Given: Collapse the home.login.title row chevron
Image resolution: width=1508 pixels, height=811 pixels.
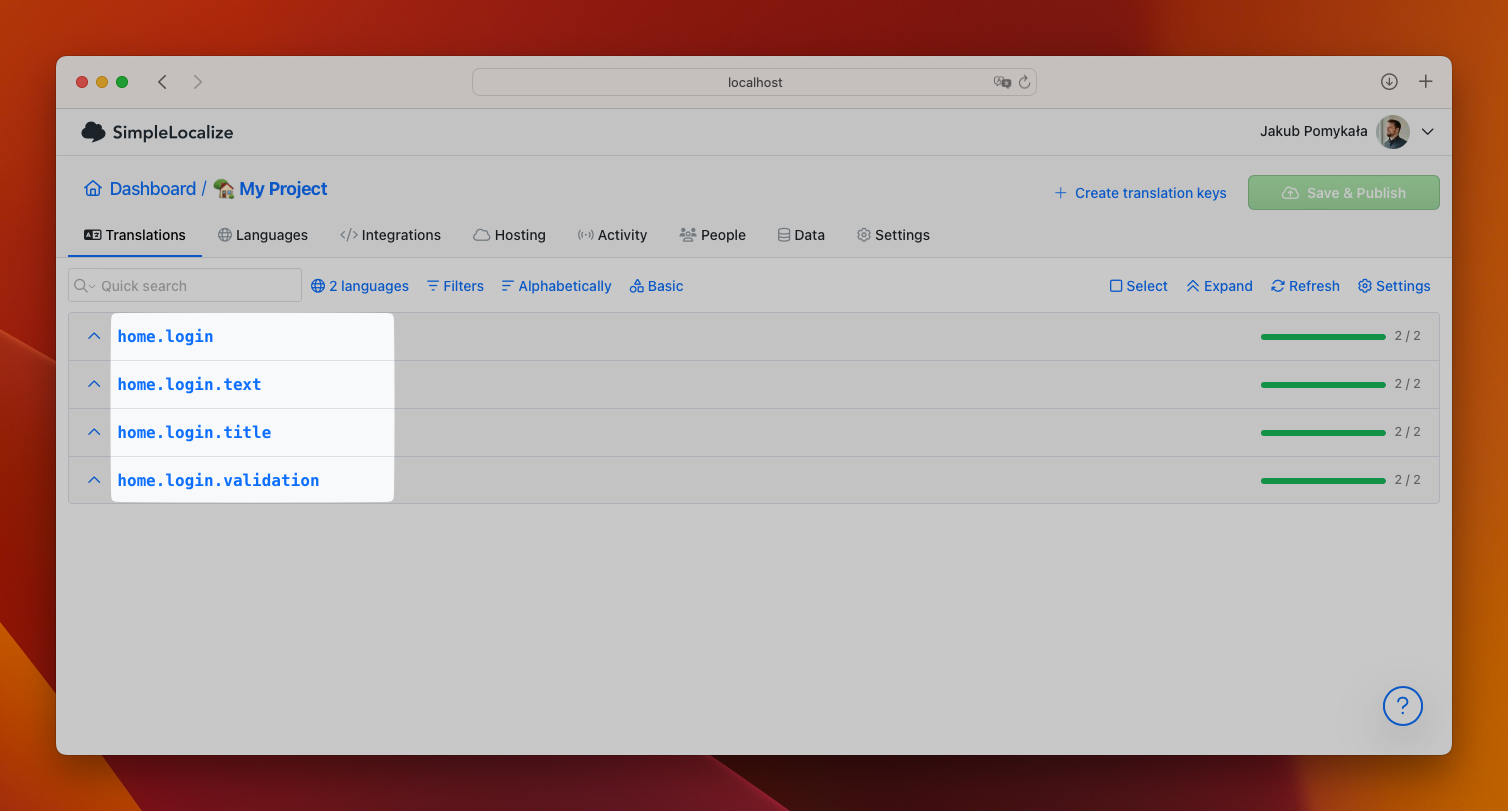Looking at the screenshot, I should pyautogui.click(x=94, y=432).
